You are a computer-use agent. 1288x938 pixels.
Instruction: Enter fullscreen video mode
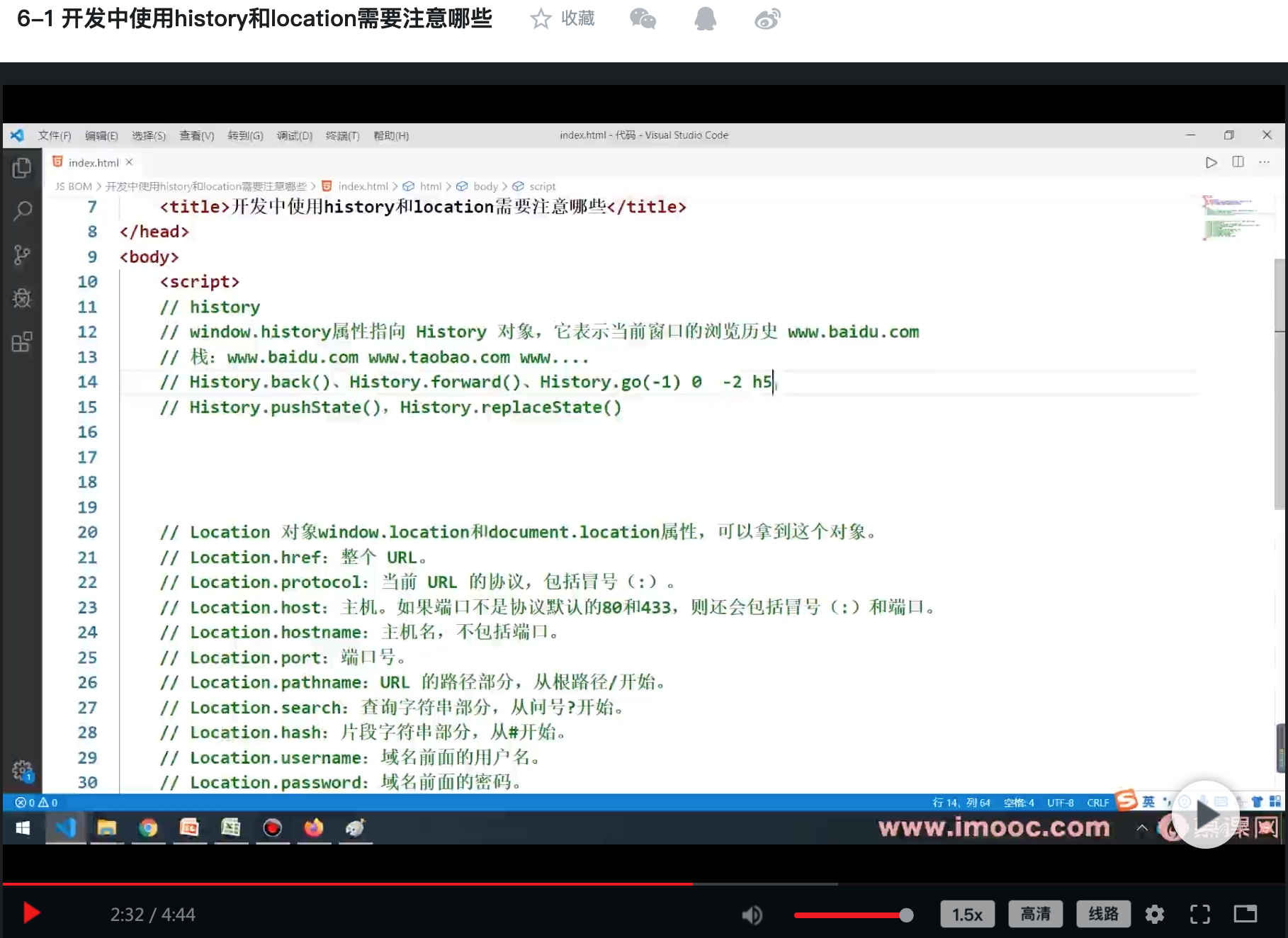[1200, 915]
